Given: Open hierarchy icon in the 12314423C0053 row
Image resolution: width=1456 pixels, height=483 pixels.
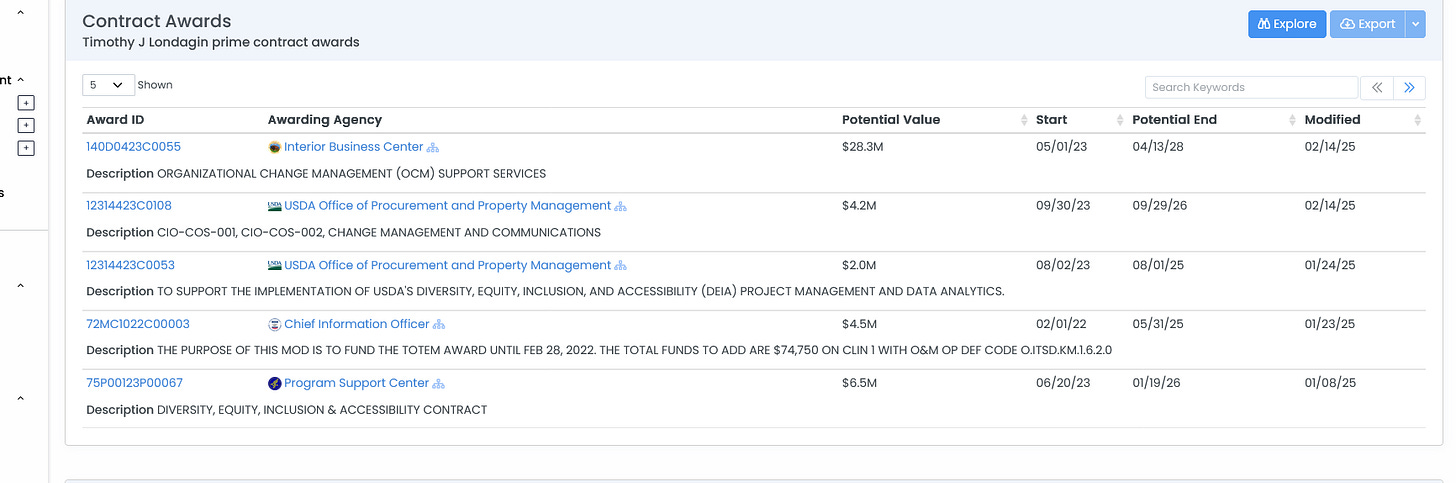Looking at the screenshot, I should [x=620, y=265].
